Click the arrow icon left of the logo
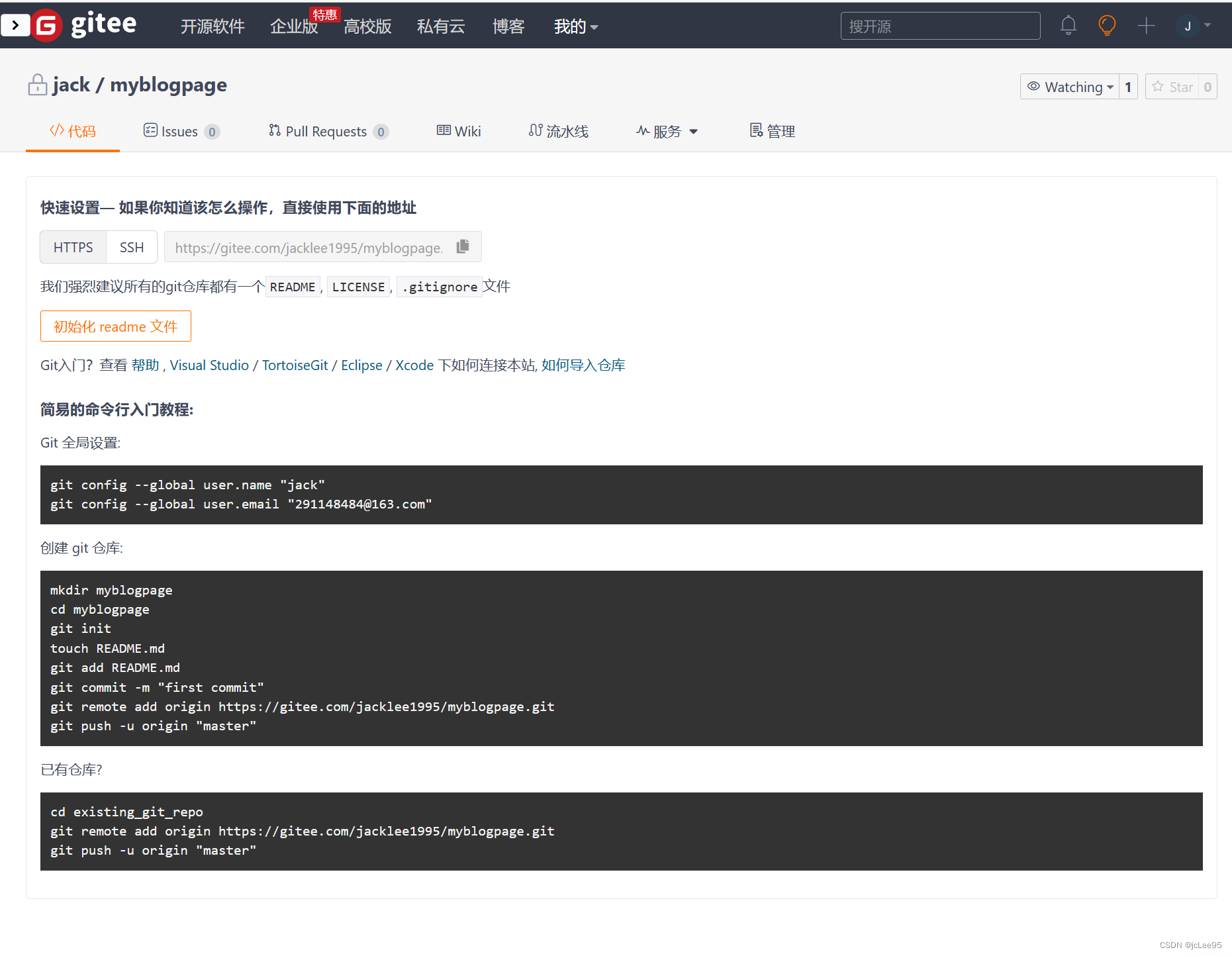 (x=15, y=25)
